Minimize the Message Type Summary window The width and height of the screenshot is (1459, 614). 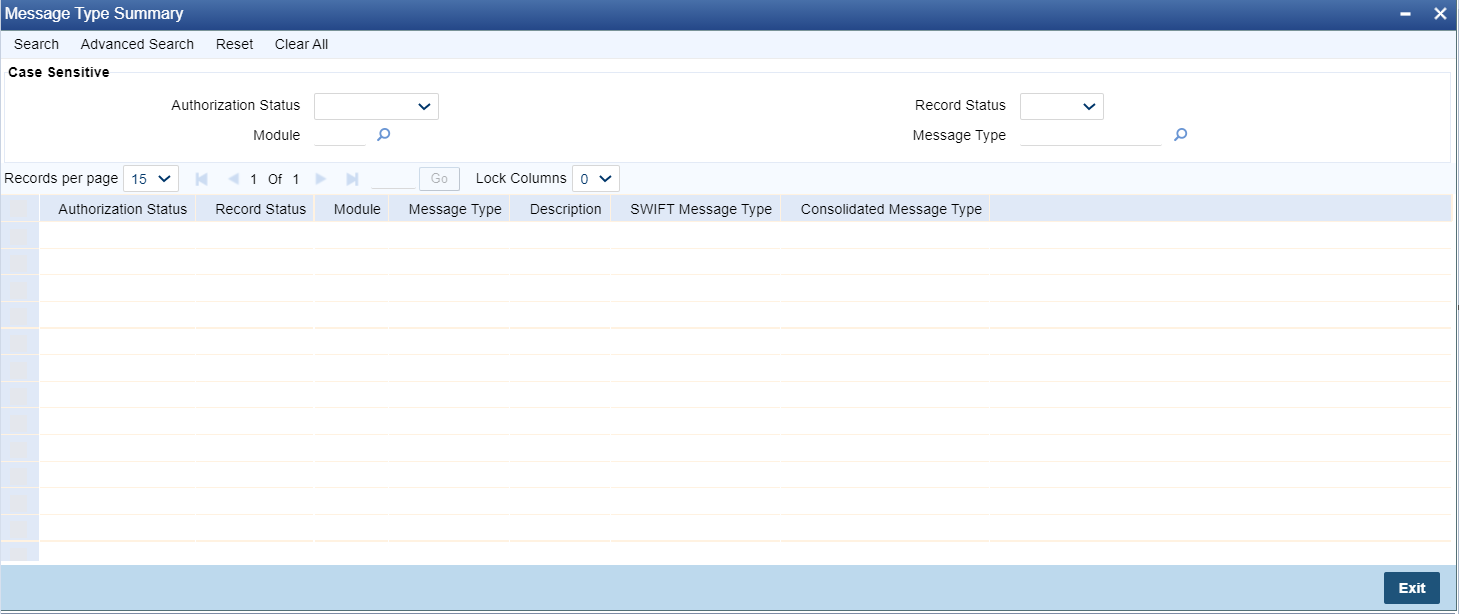tap(1405, 14)
